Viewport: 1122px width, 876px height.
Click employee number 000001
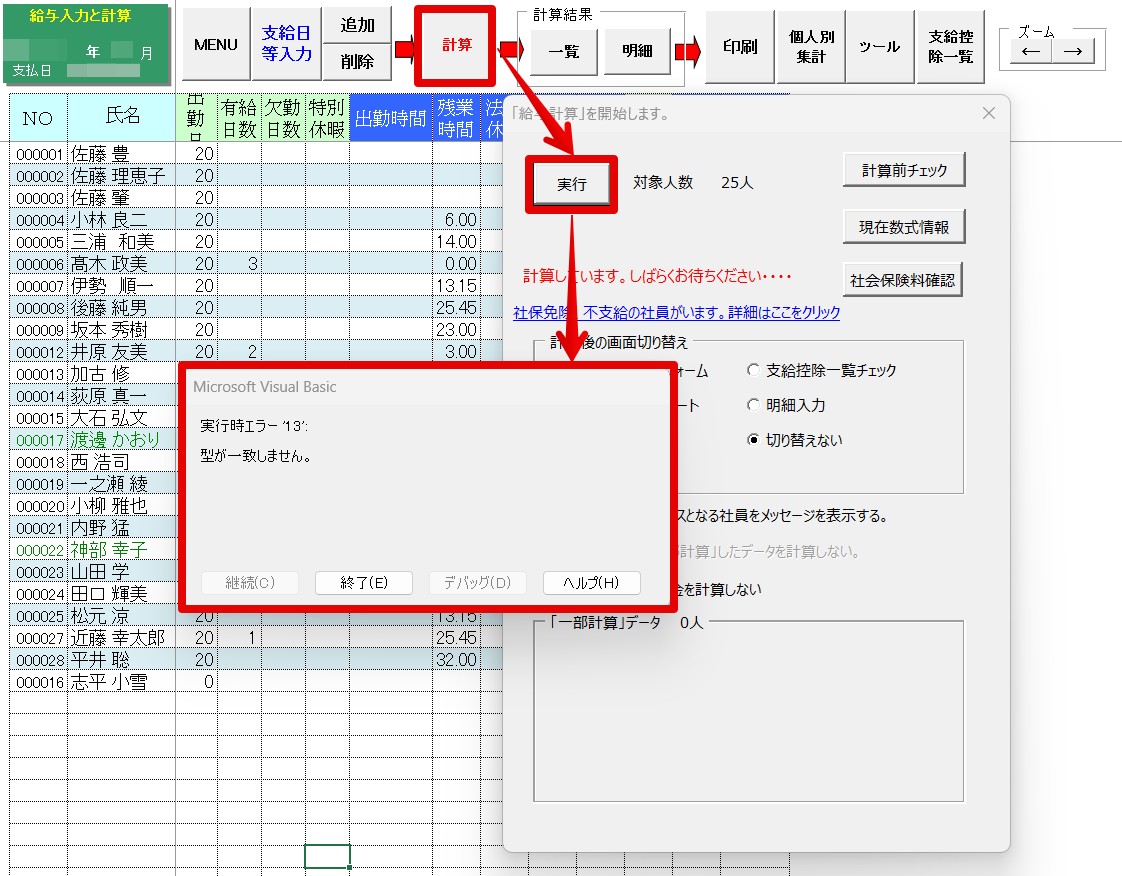click(x=39, y=154)
